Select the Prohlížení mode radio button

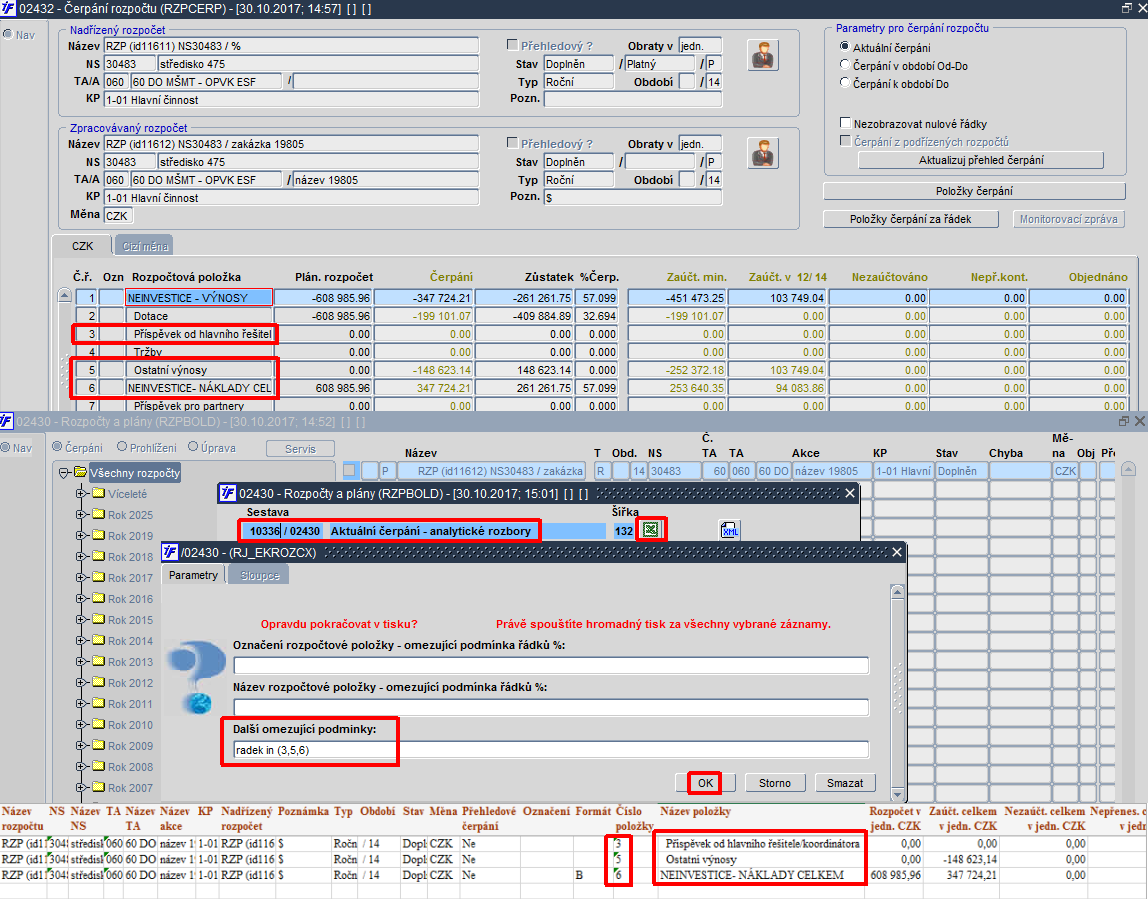(x=122, y=447)
